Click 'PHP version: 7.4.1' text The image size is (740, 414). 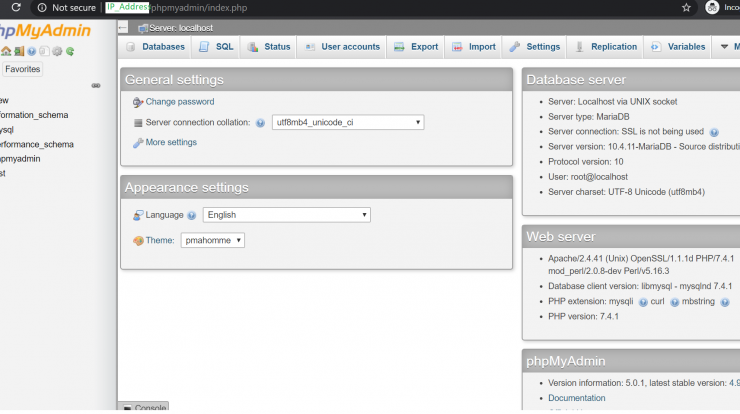click(583, 317)
